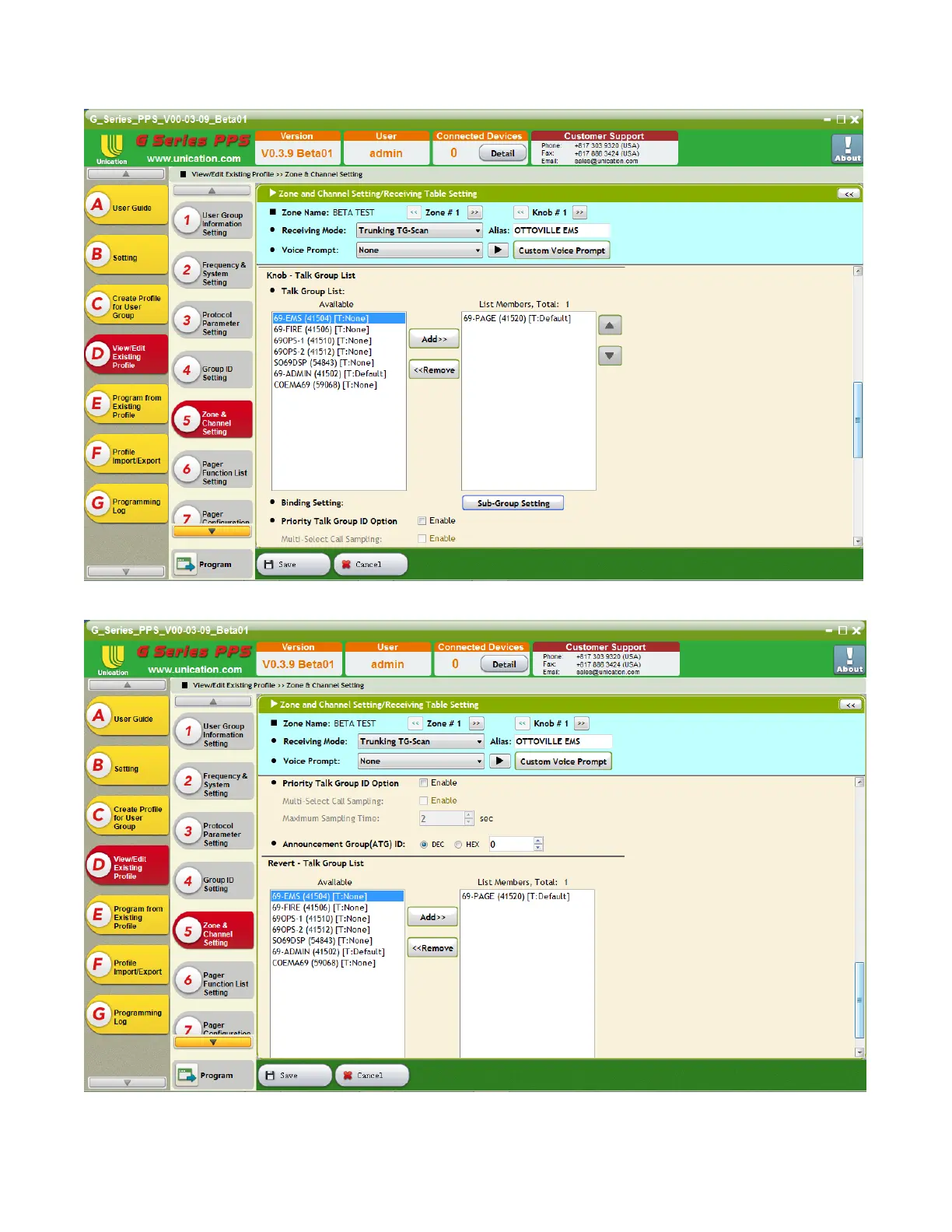Screen dimensions: 952x1232
Task: Go to previous Knob # in top window
Action: [x=521, y=212]
